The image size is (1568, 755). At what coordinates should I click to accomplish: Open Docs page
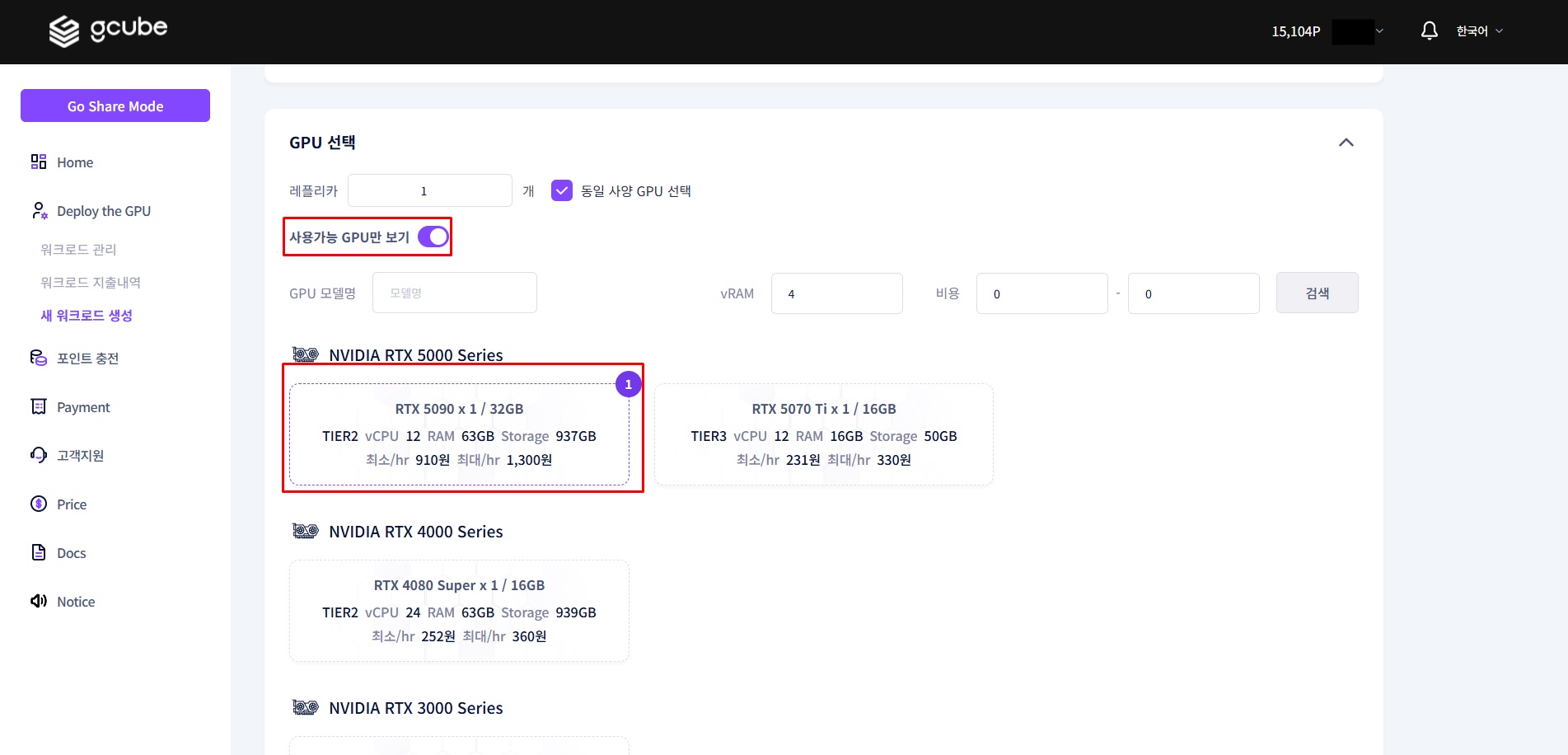72,553
